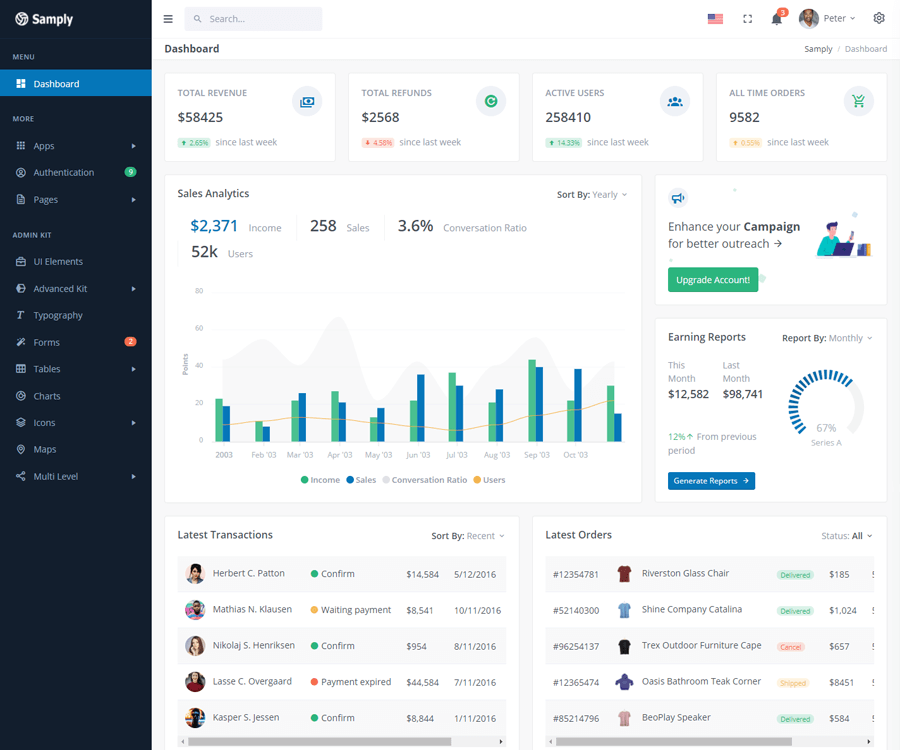
Task: Toggle Users series in chart legend
Action: [x=489, y=480]
